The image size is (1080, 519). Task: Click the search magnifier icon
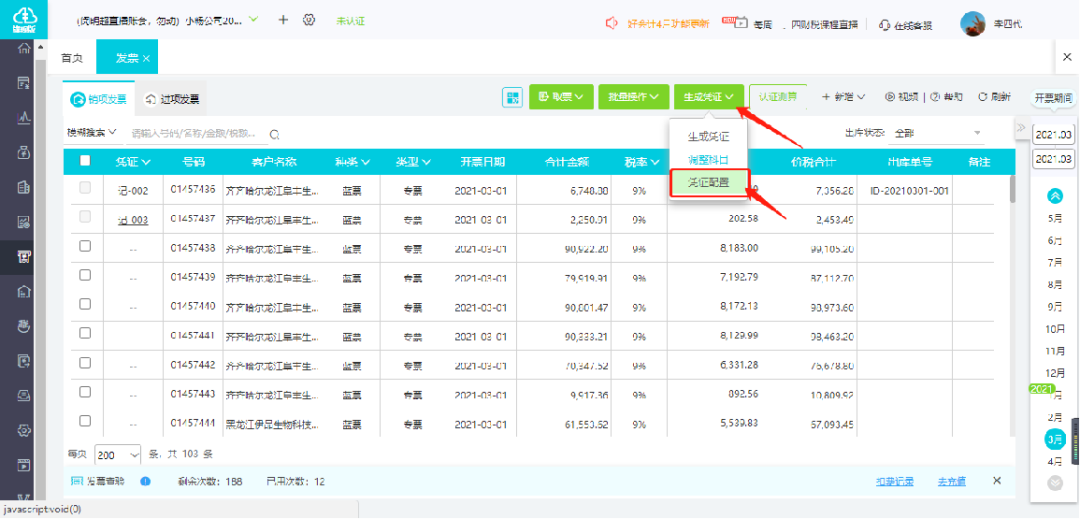point(273,134)
